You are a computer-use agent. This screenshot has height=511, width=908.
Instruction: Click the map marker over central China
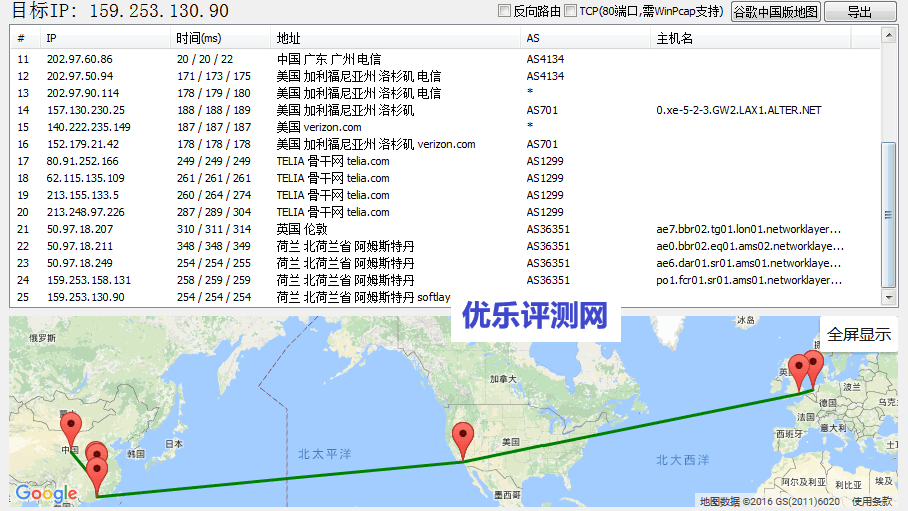(x=69, y=427)
